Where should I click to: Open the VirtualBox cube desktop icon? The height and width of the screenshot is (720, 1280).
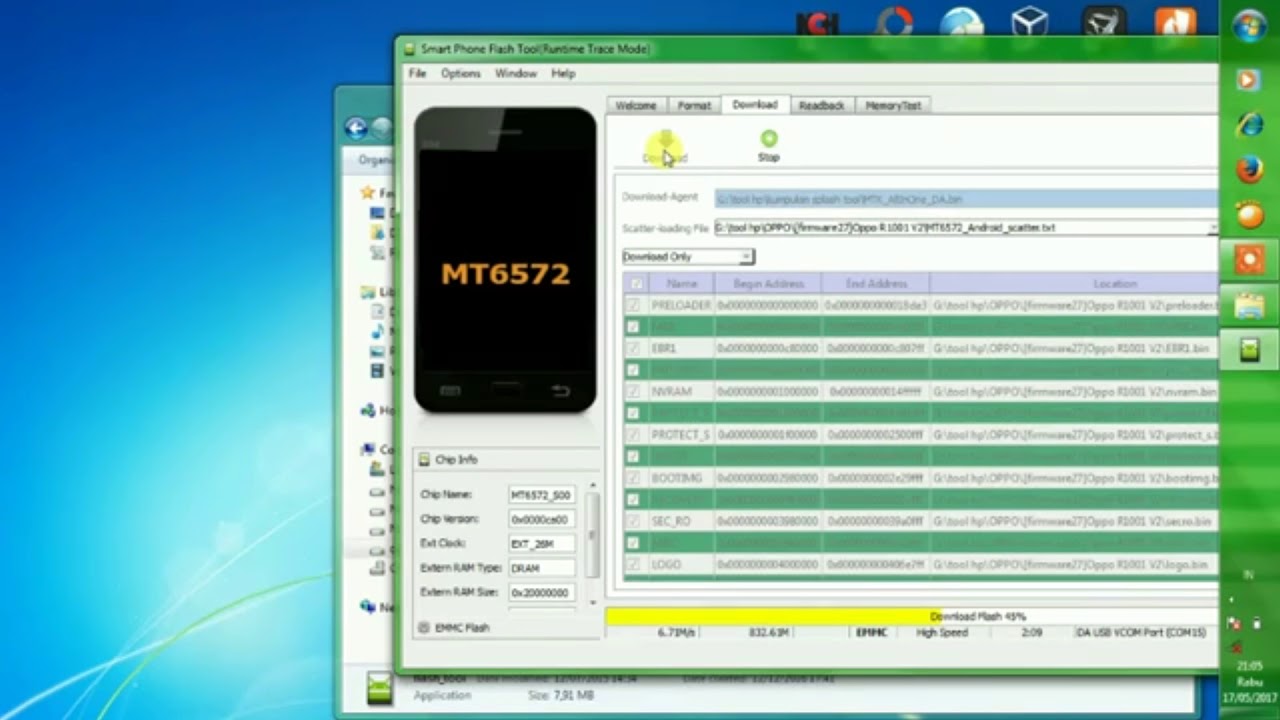tap(1028, 22)
